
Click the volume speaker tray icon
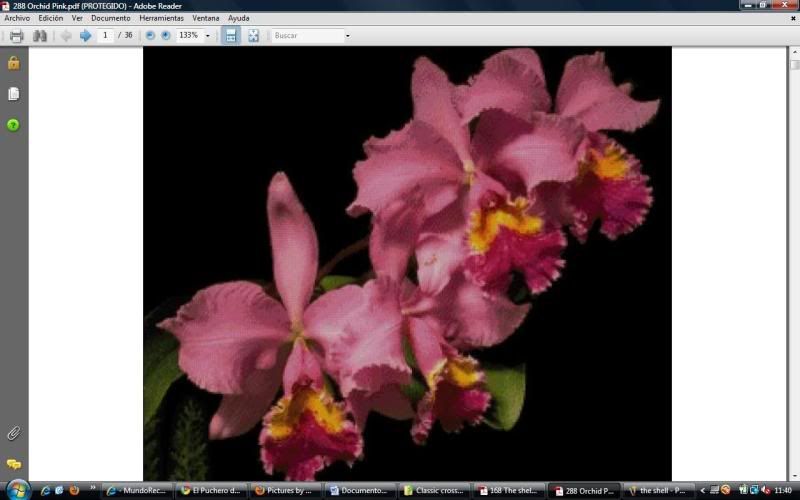point(765,490)
